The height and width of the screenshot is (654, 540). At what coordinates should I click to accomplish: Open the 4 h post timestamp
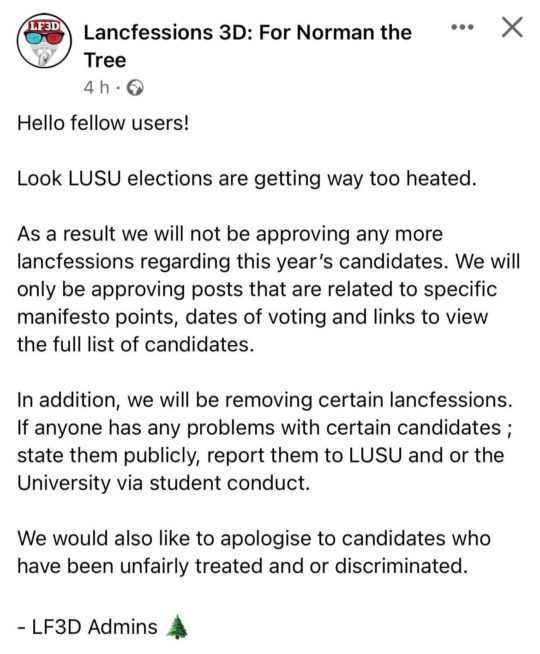click(x=96, y=88)
